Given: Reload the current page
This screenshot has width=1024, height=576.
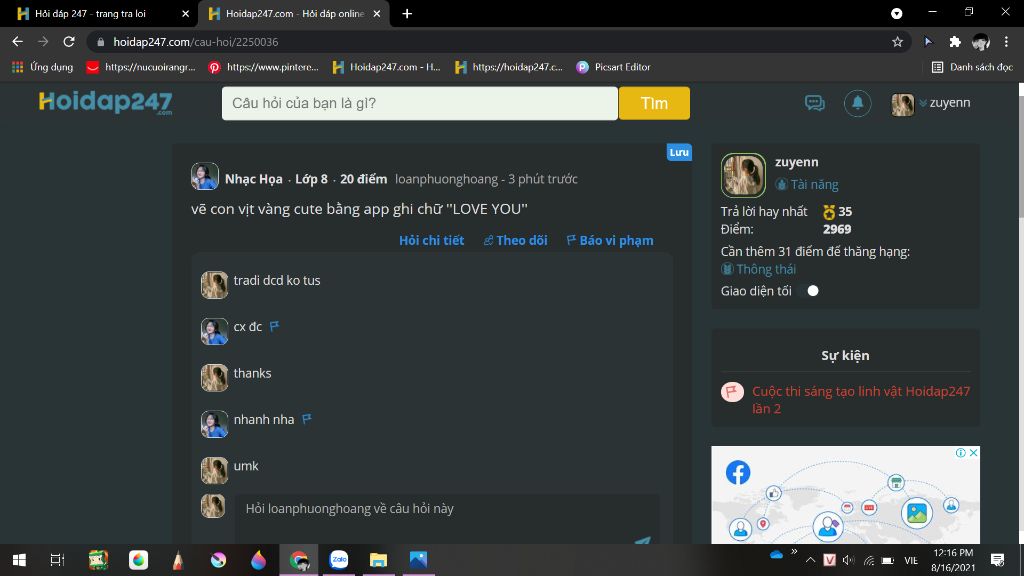Looking at the screenshot, I should [x=69, y=42].
